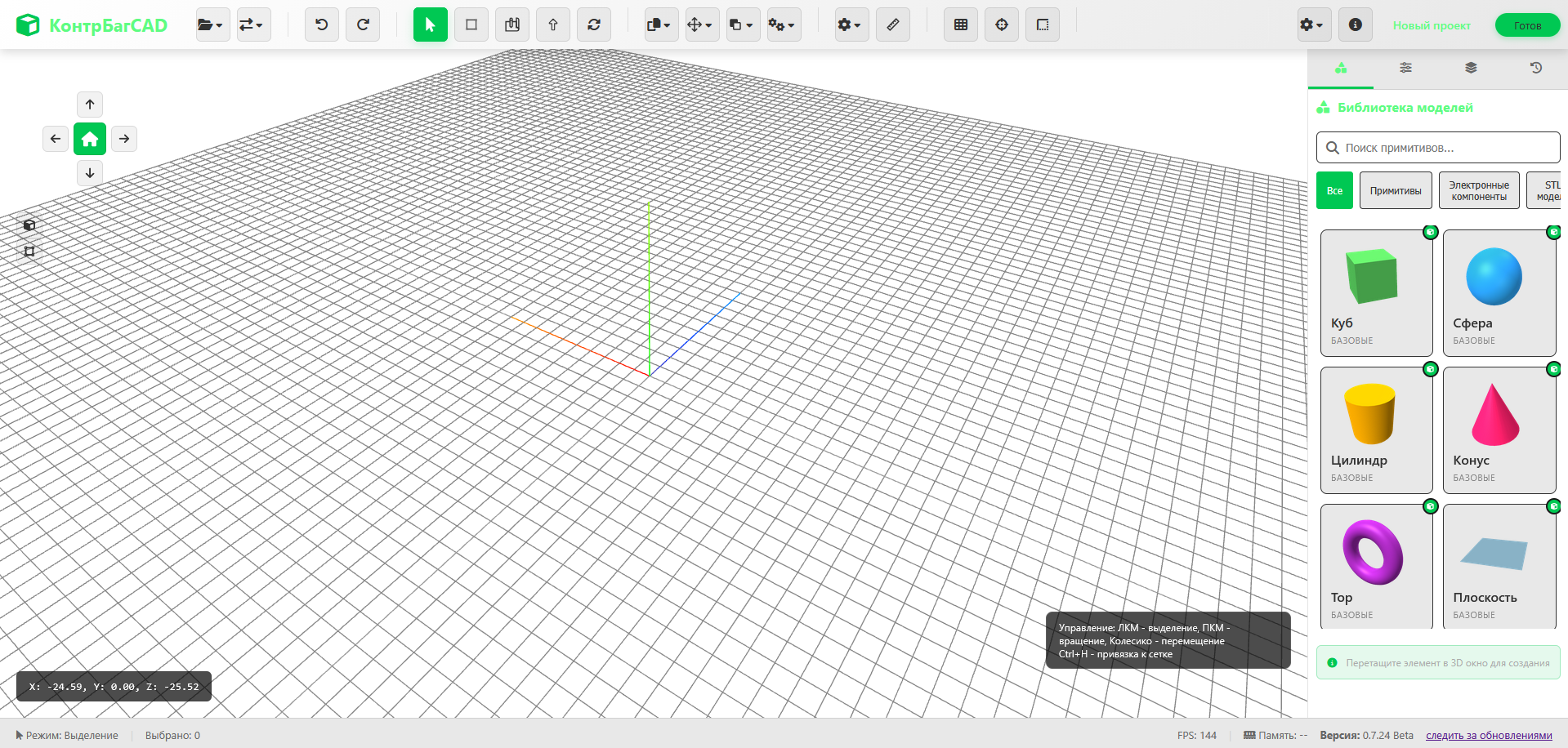This screenshot has height=748, width=1568.
Task: Switch to the layers stack tab
Action: pos(1471,68)
